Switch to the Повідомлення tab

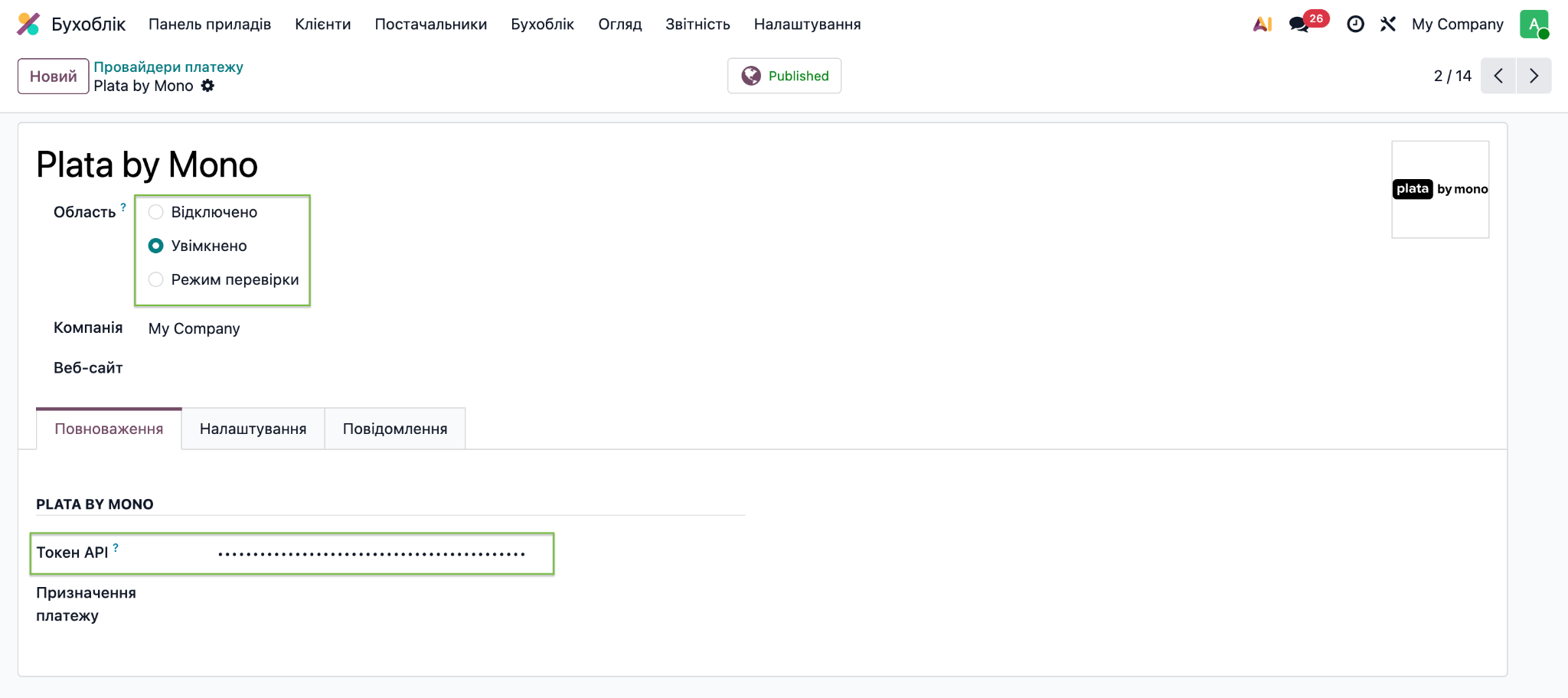click(x=395, y=429)
